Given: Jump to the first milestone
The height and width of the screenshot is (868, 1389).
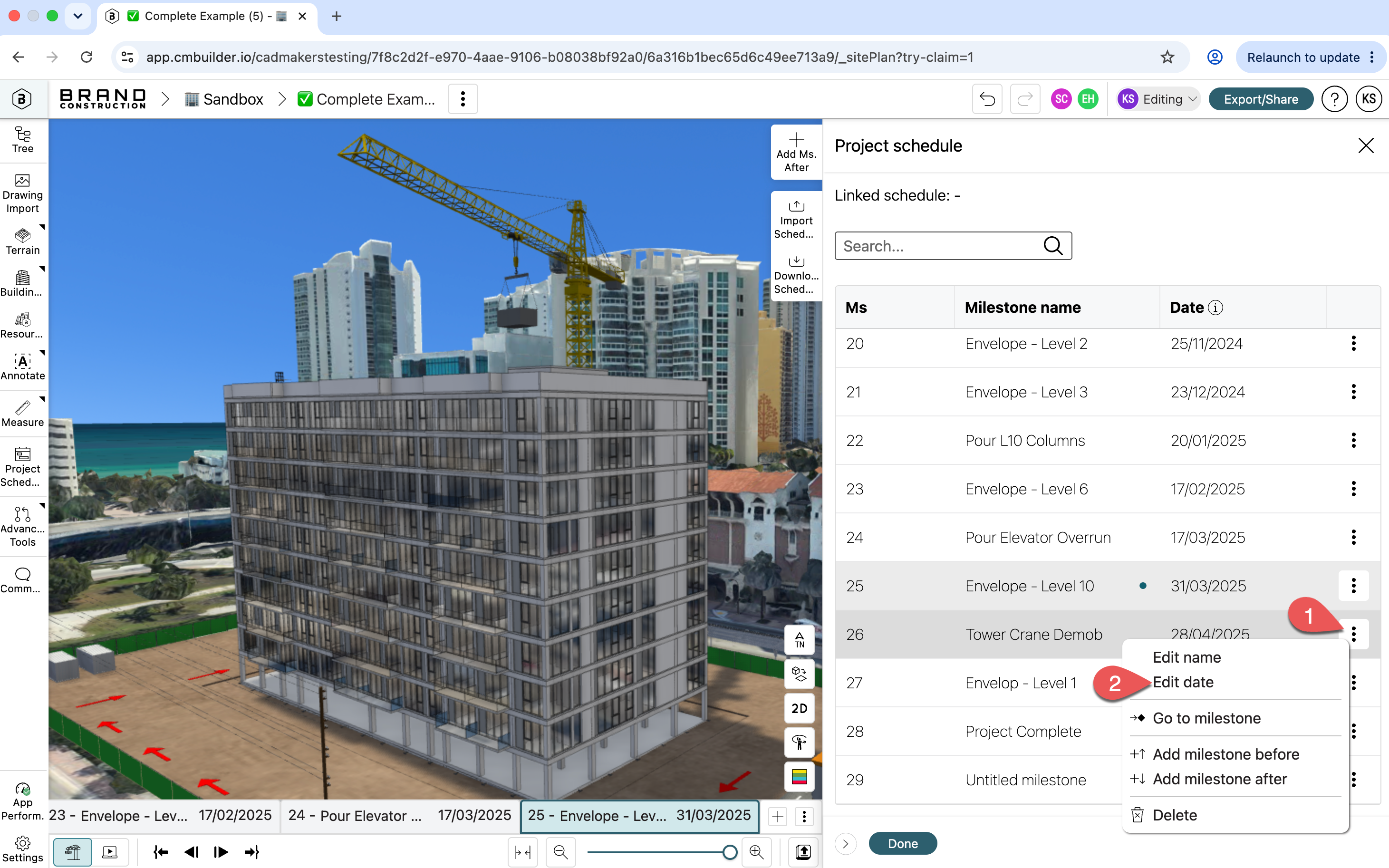Looking at the screenshot, I should tap(161, 852).
